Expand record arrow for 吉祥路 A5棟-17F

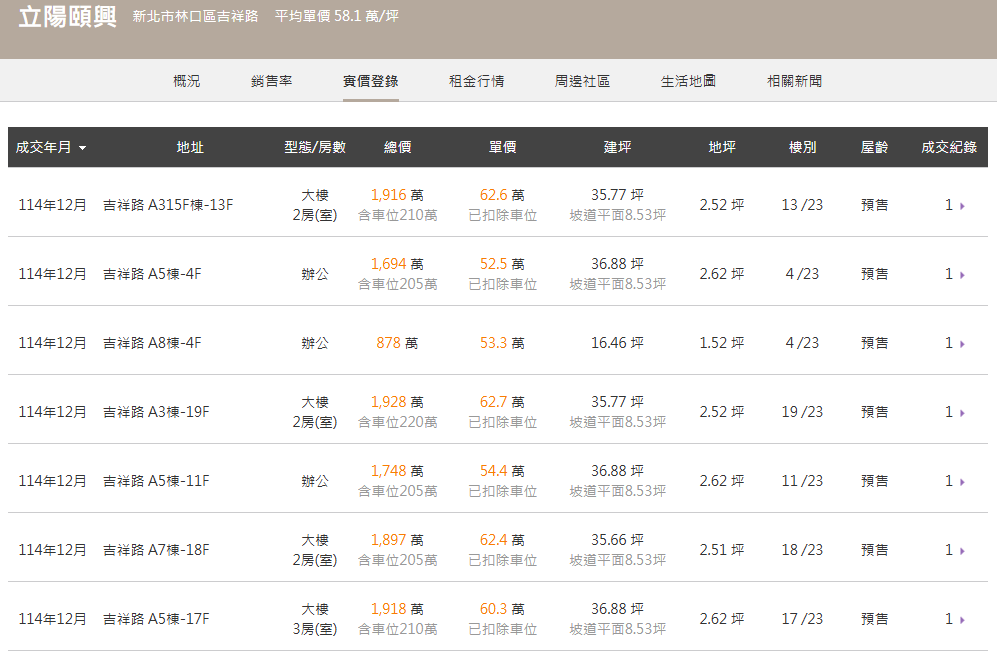pyautogui.click(x=952, y=618)
